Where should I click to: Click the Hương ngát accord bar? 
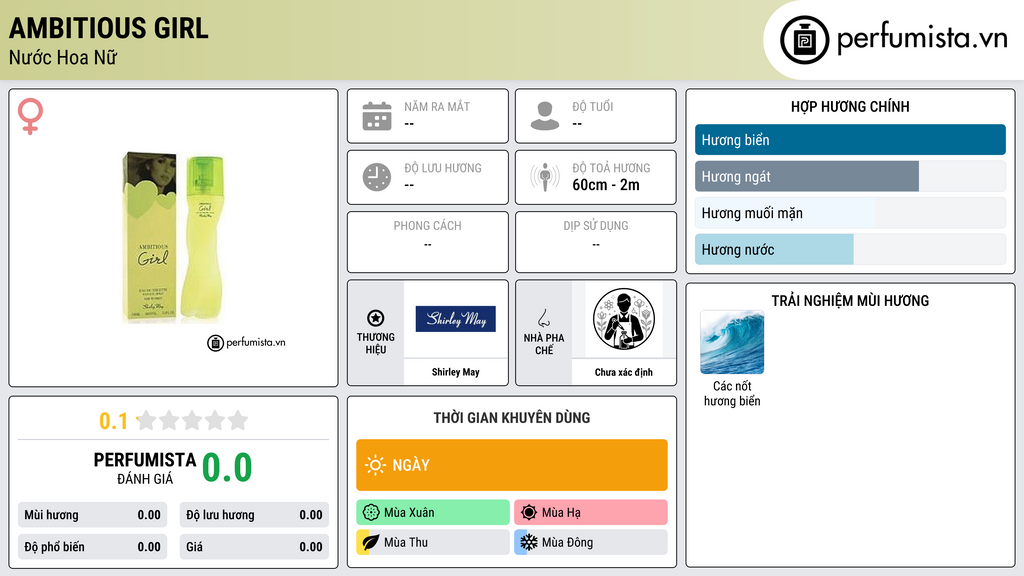click(x=850, y=176)
